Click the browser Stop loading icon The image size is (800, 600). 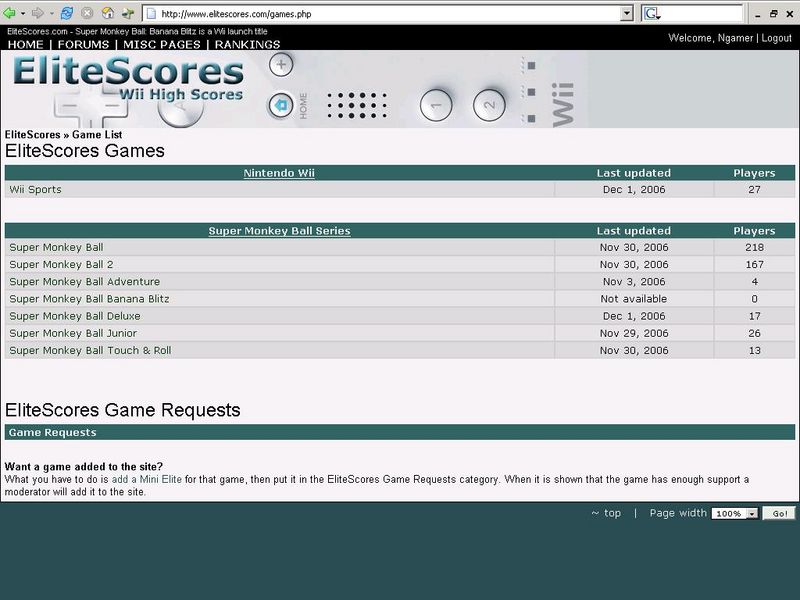click(x=87, y=13)
